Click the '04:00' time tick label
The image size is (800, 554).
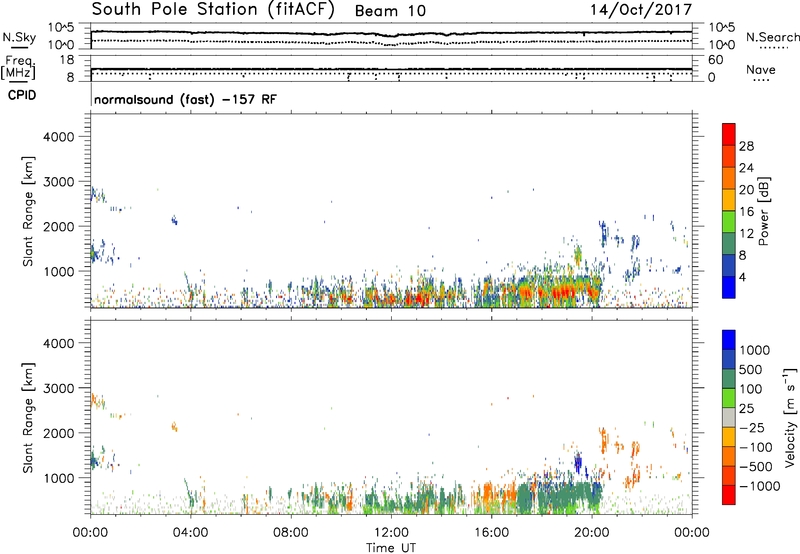(x=190, y=533)
